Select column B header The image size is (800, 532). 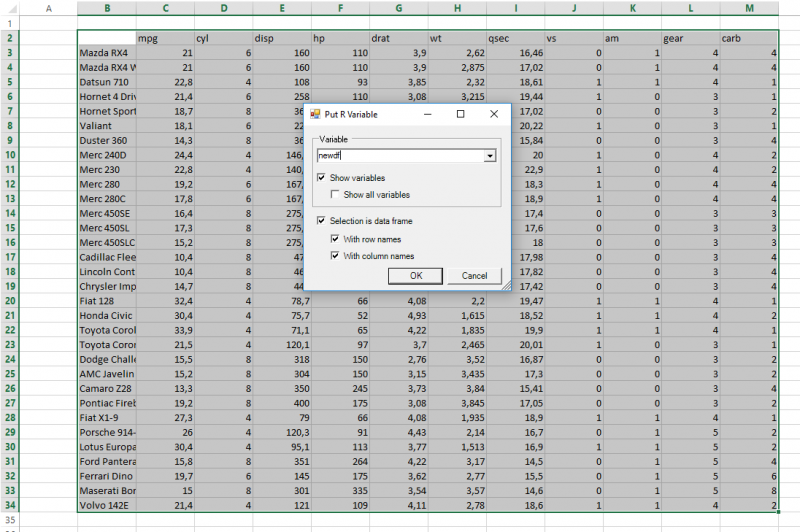[107, 8]
